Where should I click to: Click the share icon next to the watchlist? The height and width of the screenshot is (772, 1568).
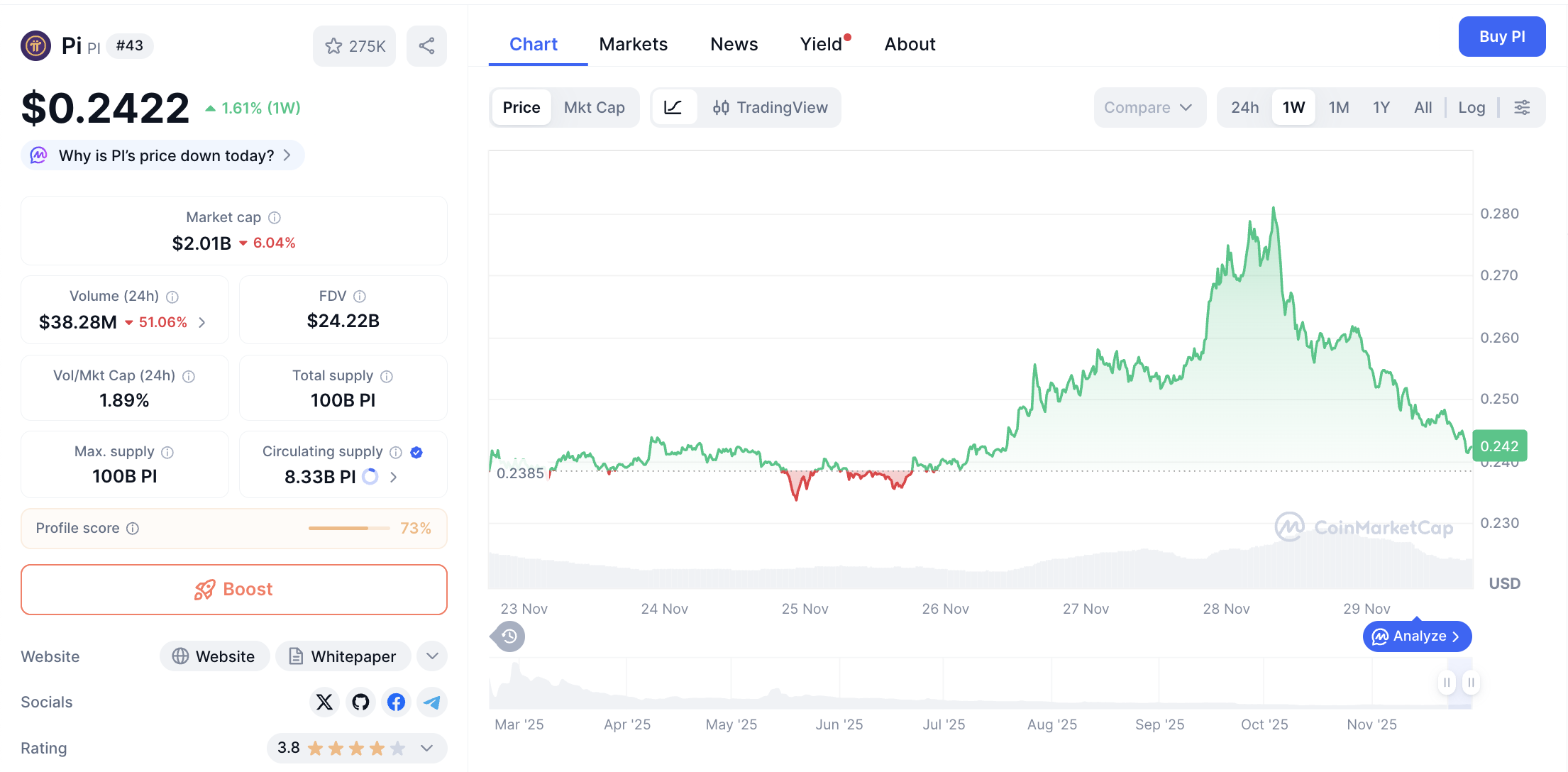pyautogui.click(x=426, y=45)
